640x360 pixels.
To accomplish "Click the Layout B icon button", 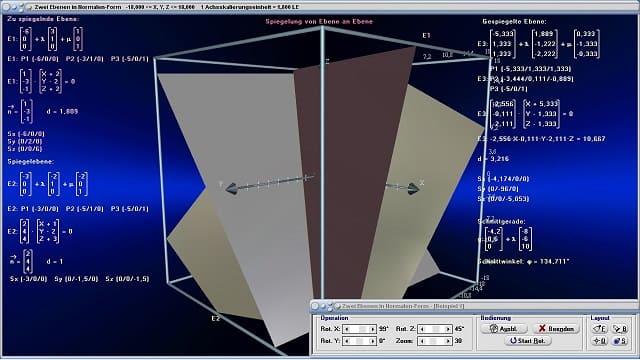I will 620,329.
